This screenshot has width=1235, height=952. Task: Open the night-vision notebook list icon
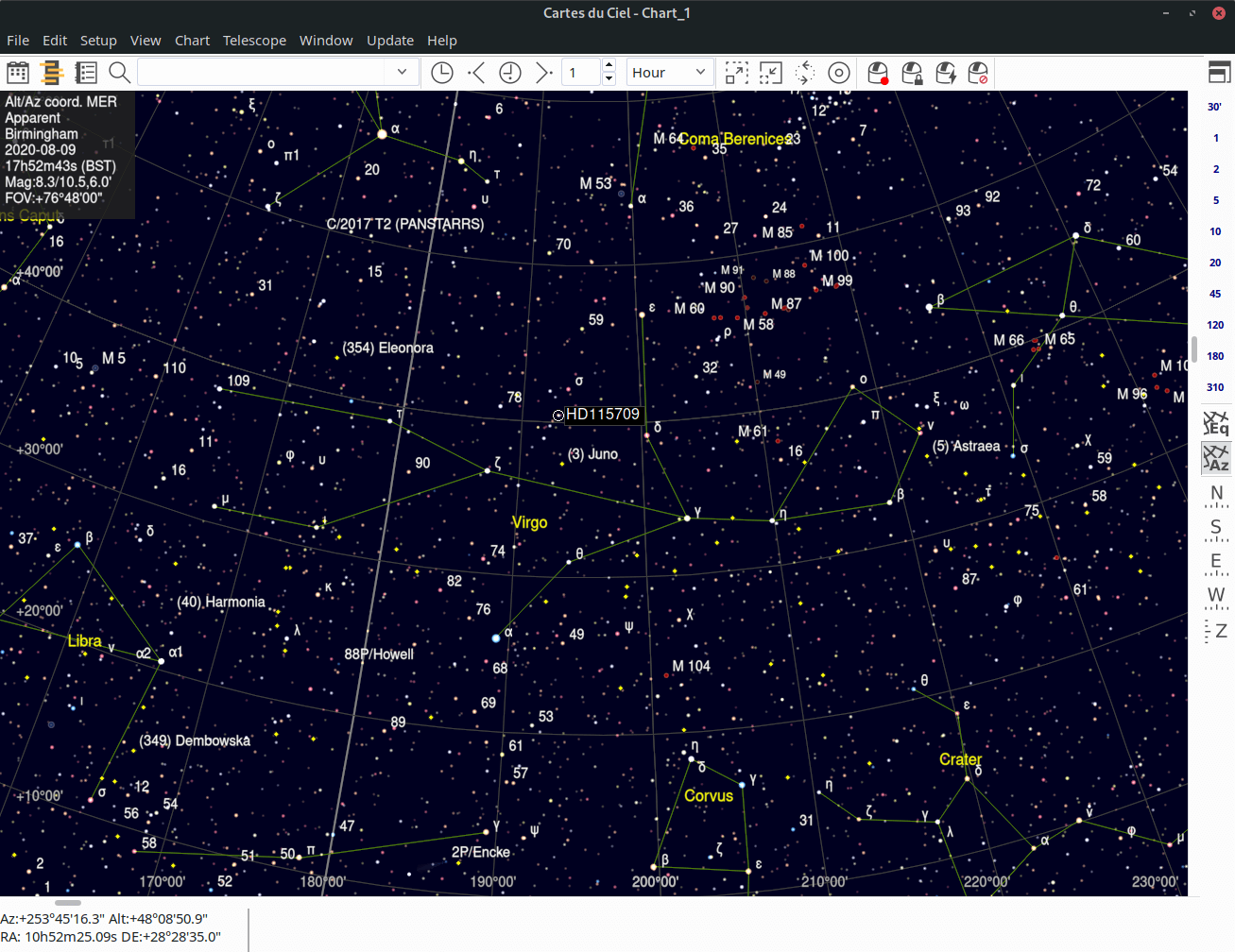click(86, 73)
